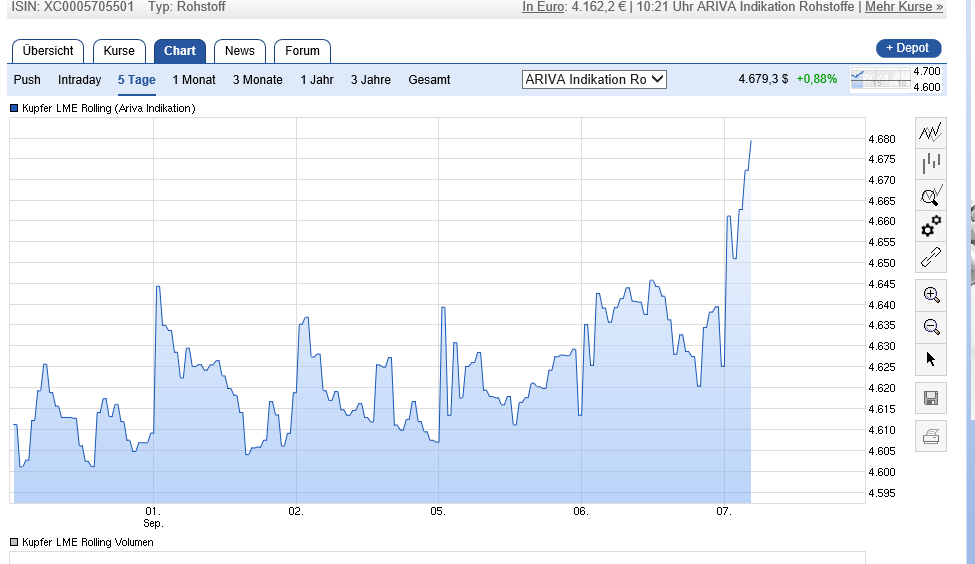Open ARIVA Indikation exchange dropdown
Image resolution: width=975 pixels, height=564 pixels.
point(594,80)
